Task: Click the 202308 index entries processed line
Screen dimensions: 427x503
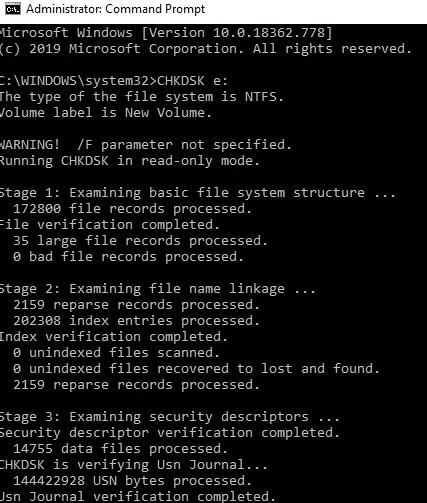Action: point(136,321)
